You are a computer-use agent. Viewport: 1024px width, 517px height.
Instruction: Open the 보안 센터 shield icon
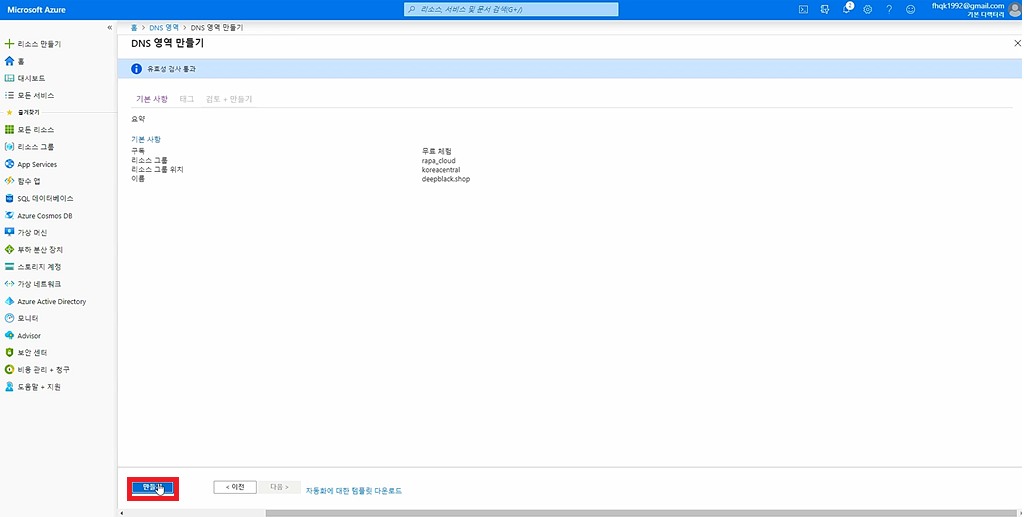click(9, 352)
